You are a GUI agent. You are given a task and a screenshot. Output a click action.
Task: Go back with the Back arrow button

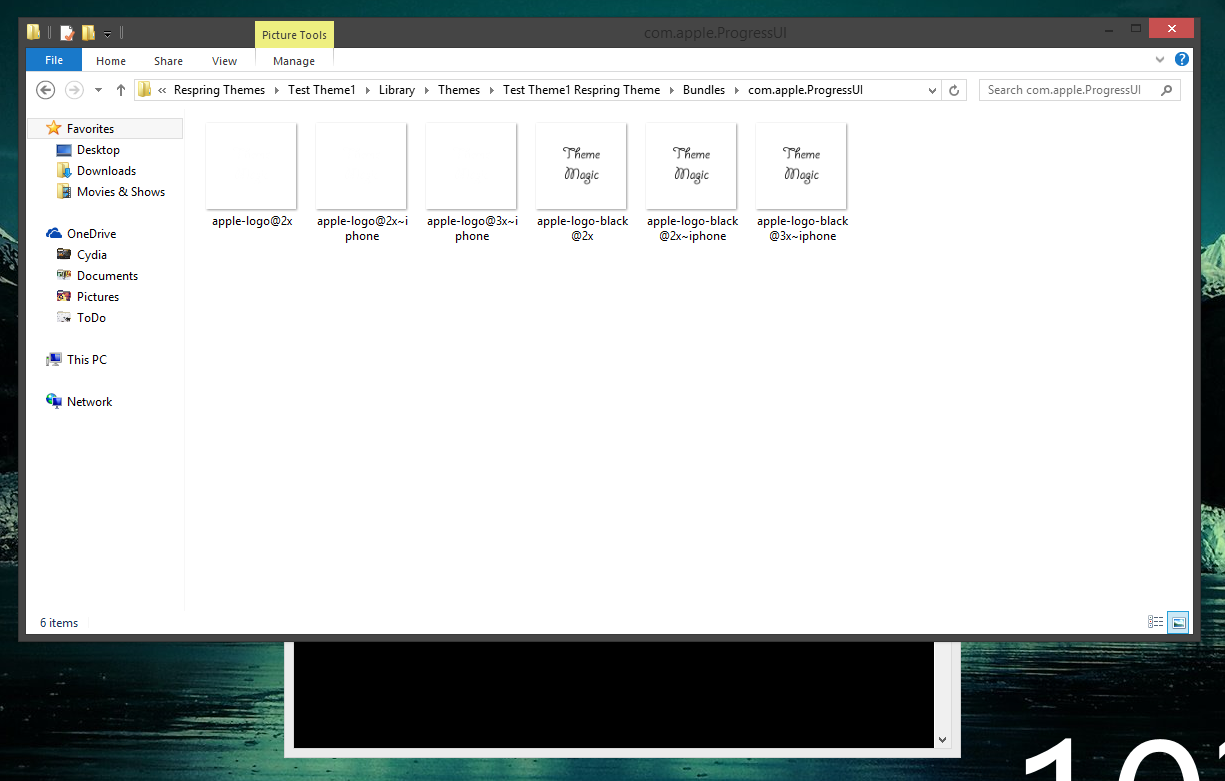point(45,90)
